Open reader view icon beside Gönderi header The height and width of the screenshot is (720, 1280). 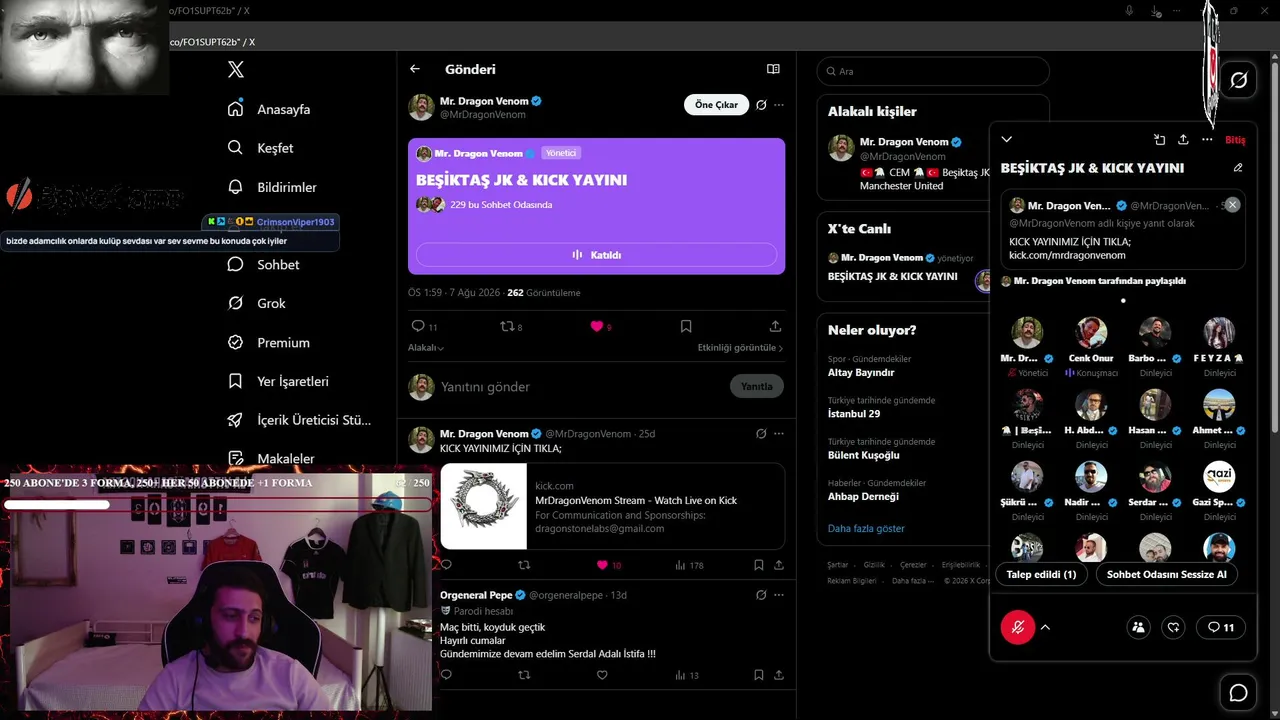click(x=773, y=69)
